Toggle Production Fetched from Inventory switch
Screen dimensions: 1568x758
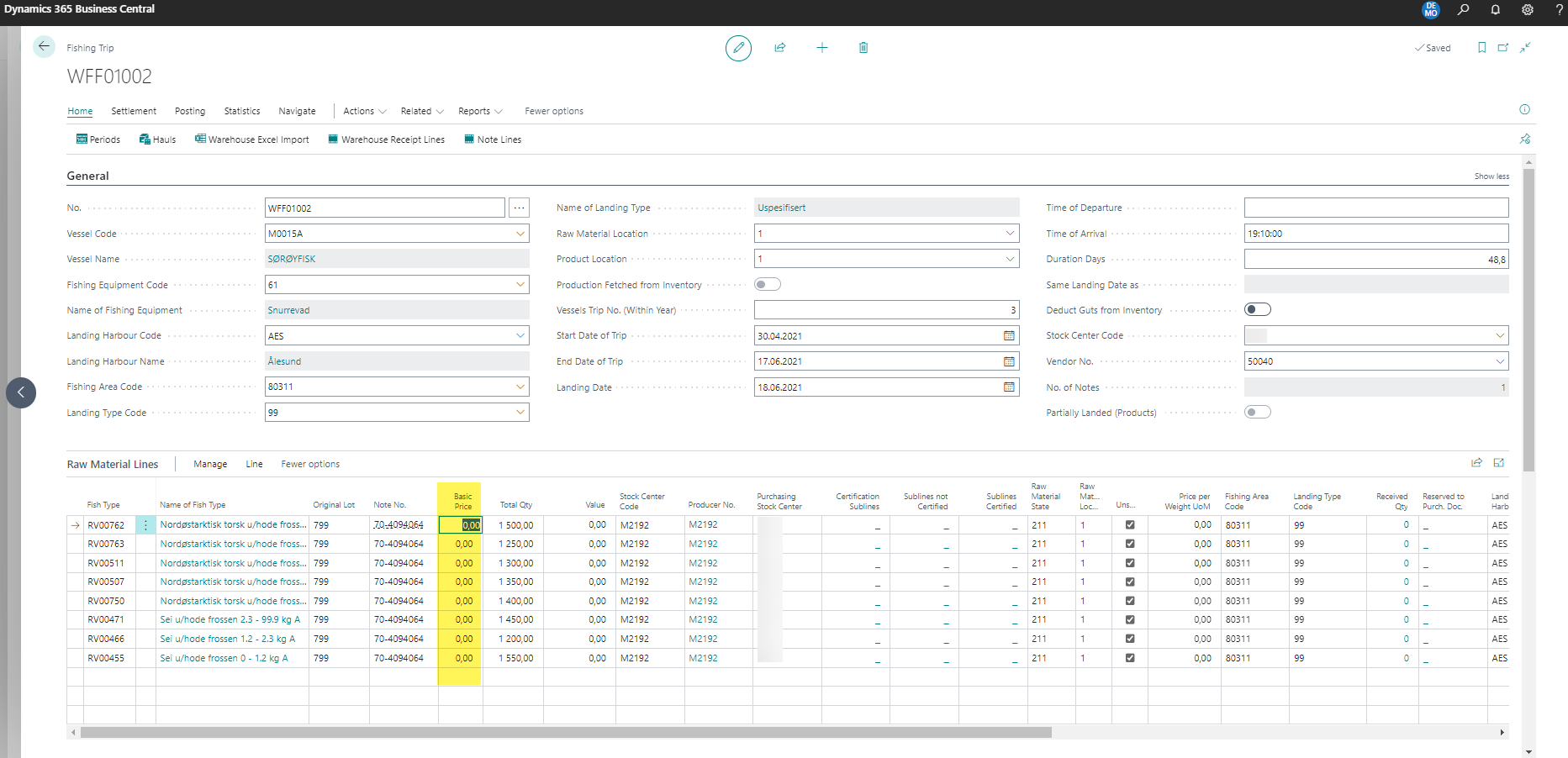pos(767,285)
